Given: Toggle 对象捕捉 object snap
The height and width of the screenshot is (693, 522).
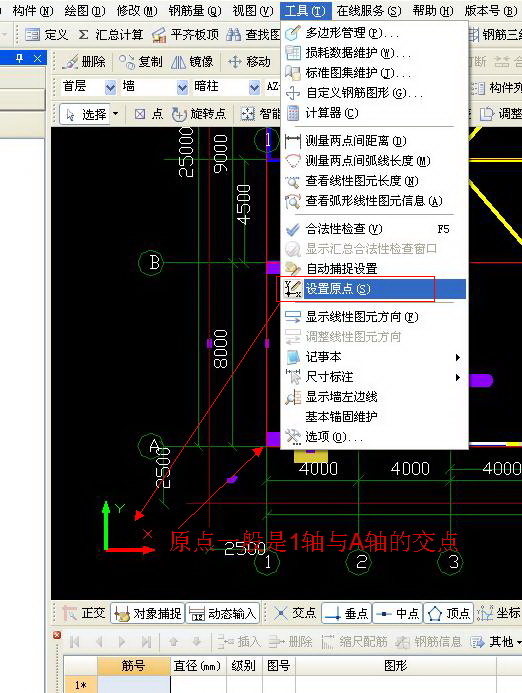Looking at the screenshot, I should 148,613.
